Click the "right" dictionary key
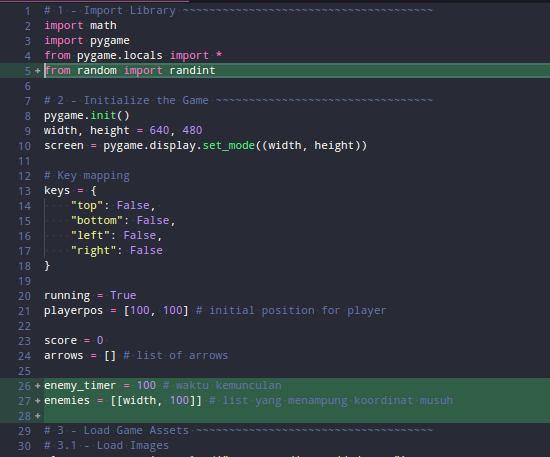Screen dimensions: 550x457 (x=94, y=250)
